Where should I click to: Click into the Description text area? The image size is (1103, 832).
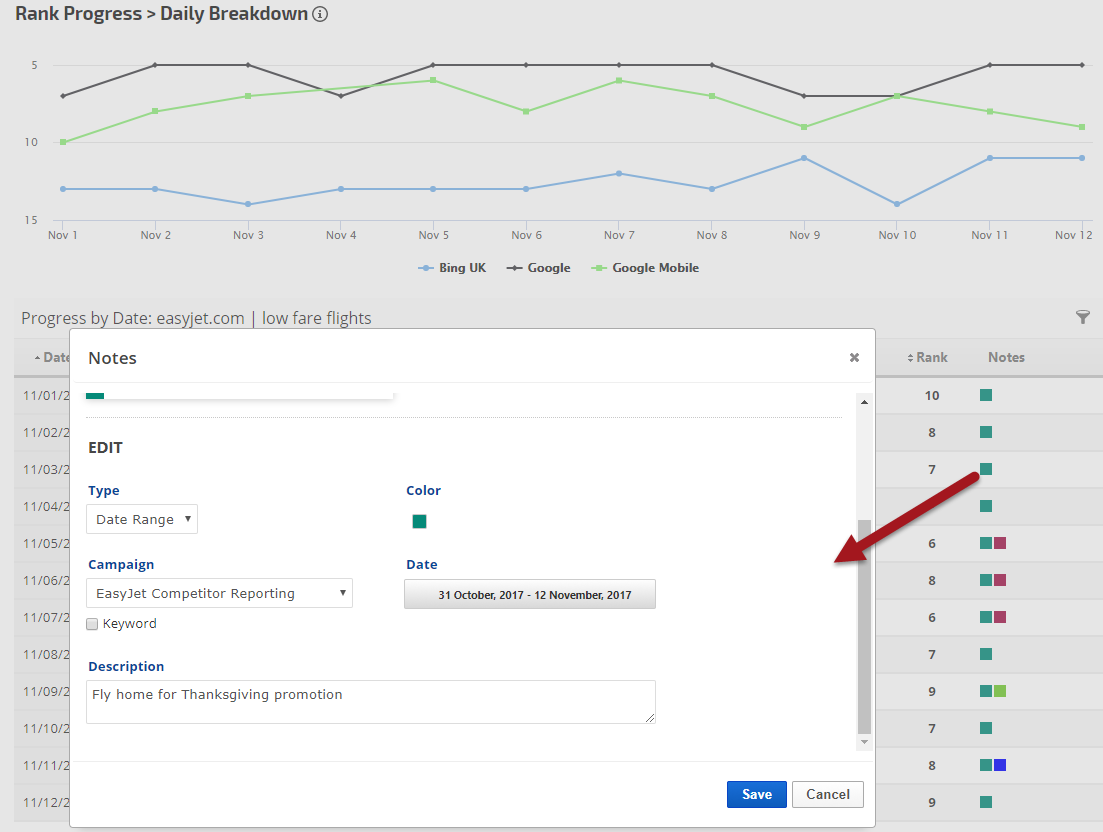(x=370, y=701)
